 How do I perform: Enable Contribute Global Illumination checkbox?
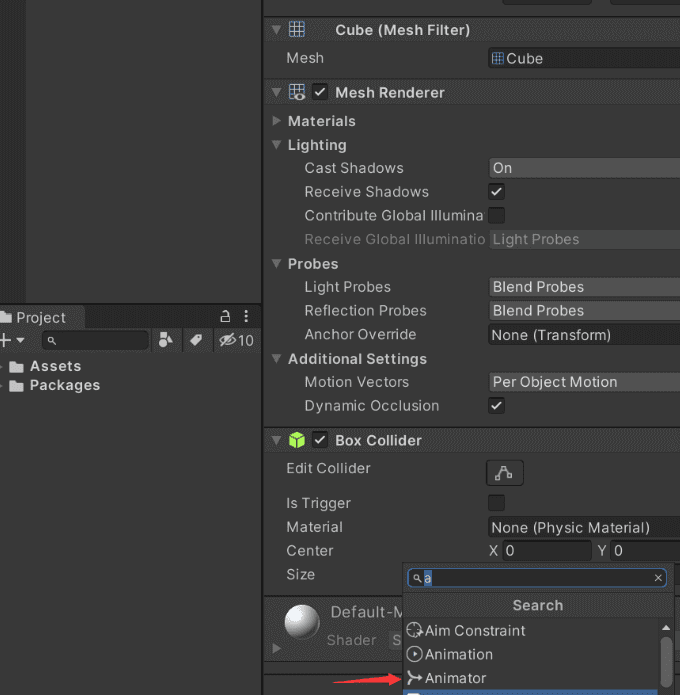click(497, 216)
